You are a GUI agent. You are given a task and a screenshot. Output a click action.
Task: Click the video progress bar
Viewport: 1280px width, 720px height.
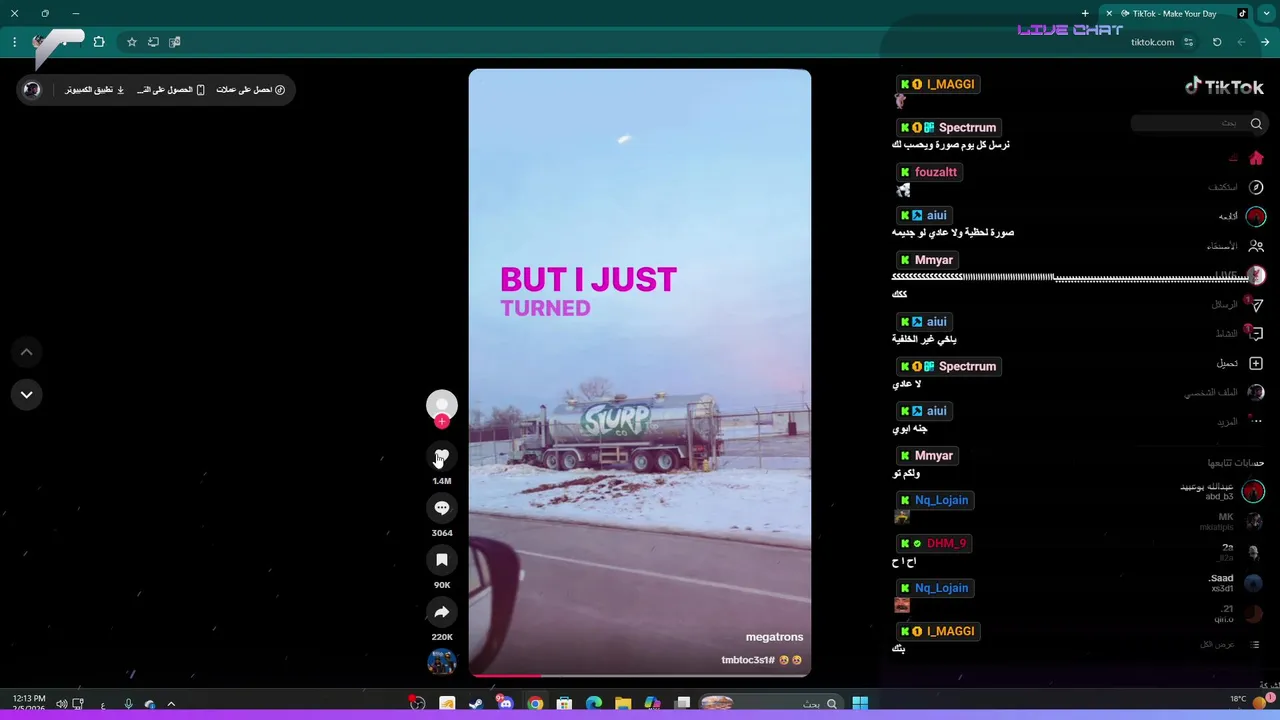(640, 675)
